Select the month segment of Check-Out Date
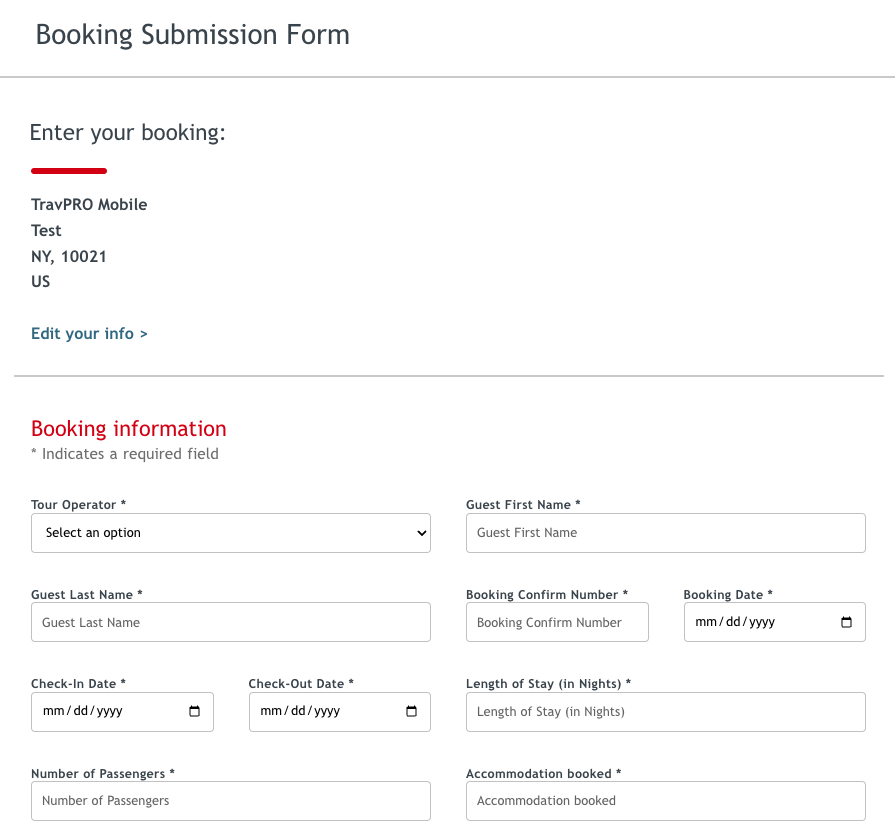Viewport: 895px width, 836px height. 271,712
